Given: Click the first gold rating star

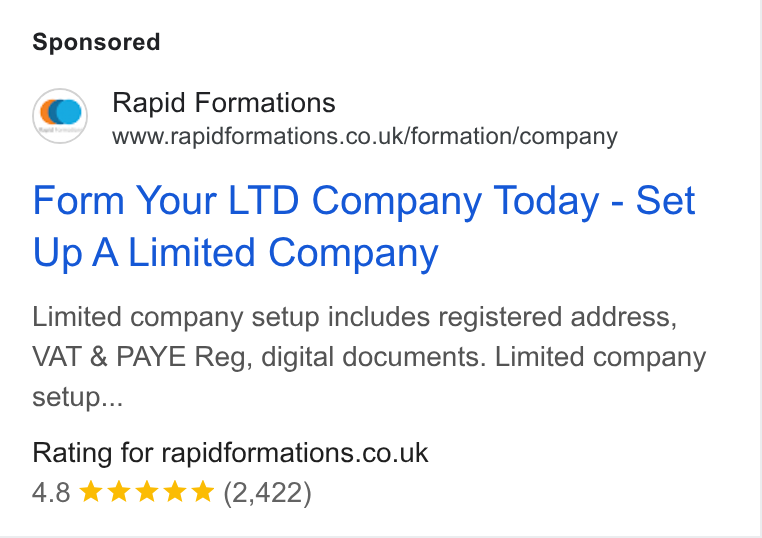Looking at the screenshot, I should click(x=90, y=491).
